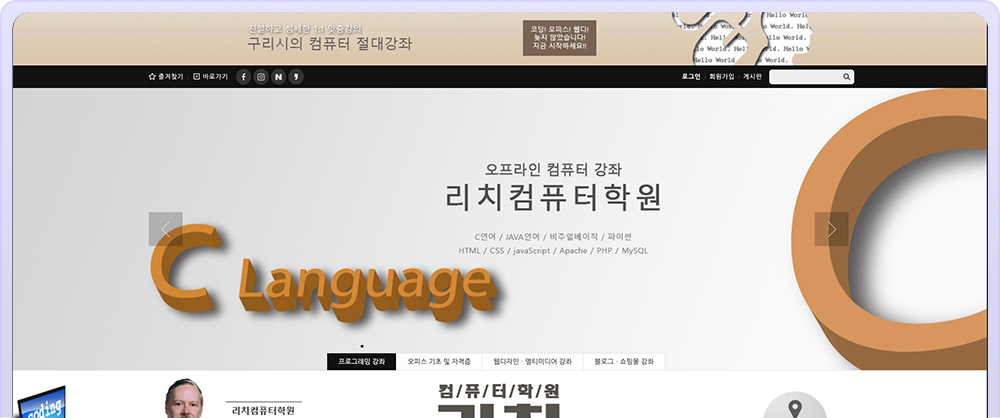Click the star 즐겨찾기 bookmark link
The image size is (1000, 418).
(166, 77)
